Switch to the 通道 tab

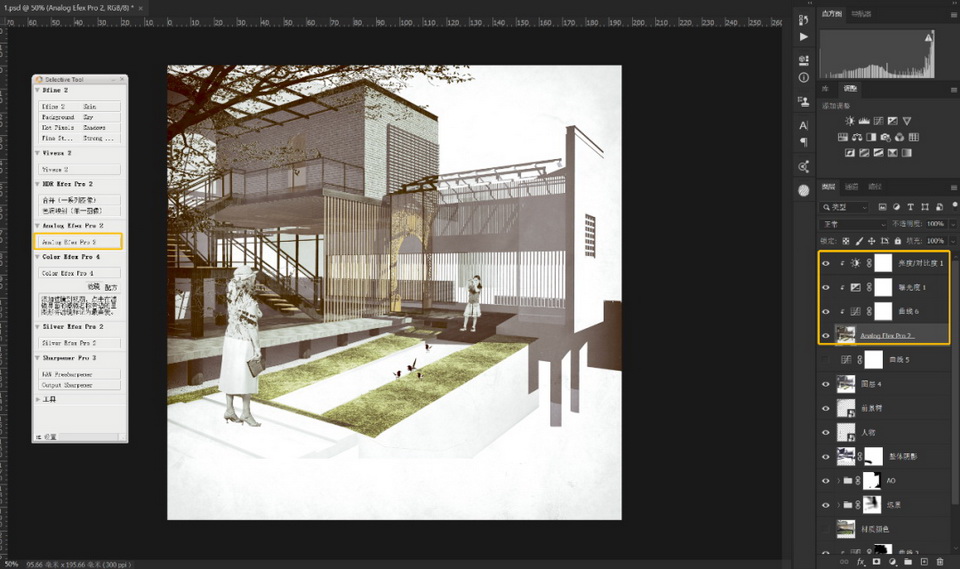point(852,187)
